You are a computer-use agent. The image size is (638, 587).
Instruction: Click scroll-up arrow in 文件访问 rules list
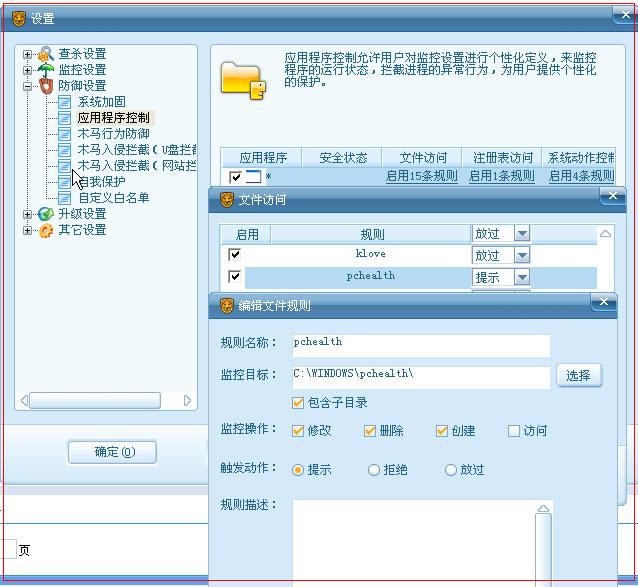[x=605, y=233]
